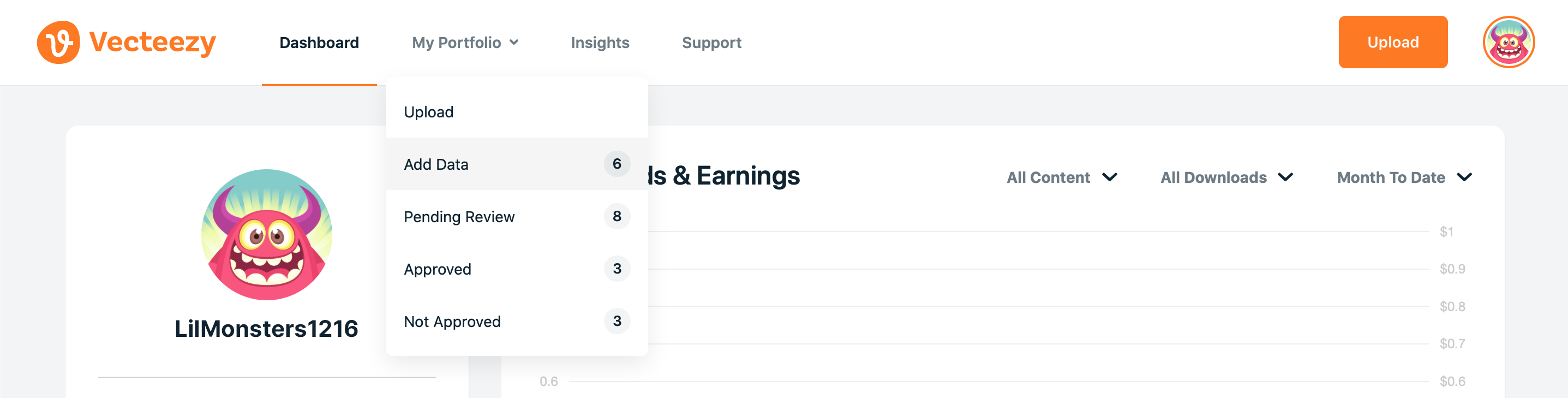Image resolution: width=1568 pixels, height=398 pixels.
Task: Open the Not Approved menu entry
Action: pos(517,321)
